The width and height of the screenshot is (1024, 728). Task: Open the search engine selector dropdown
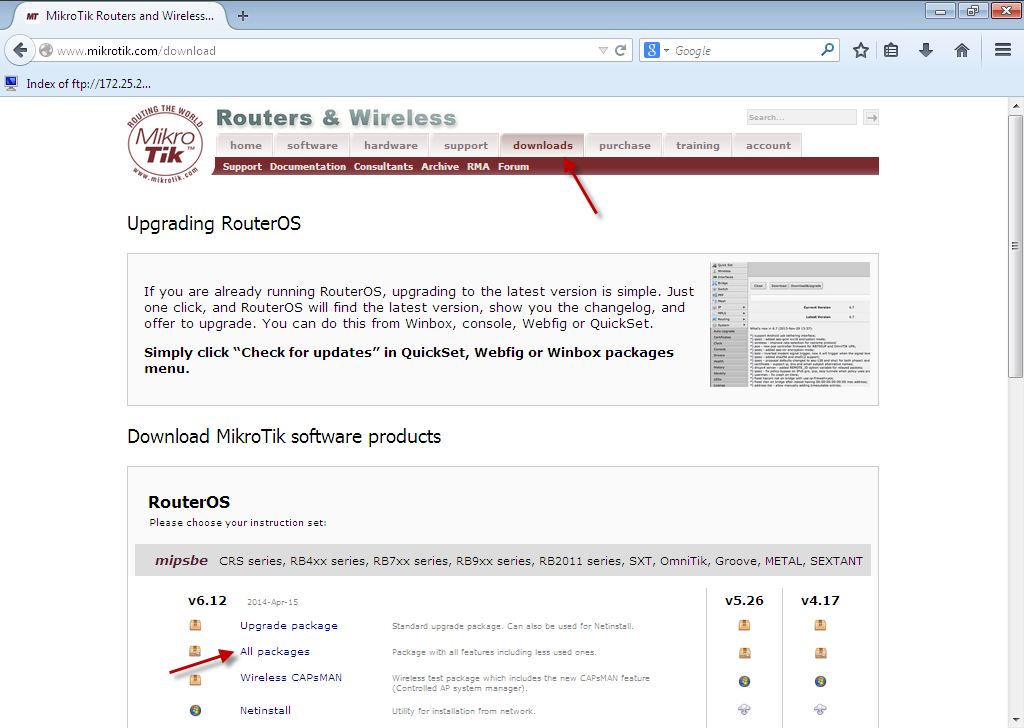[656, 50]
